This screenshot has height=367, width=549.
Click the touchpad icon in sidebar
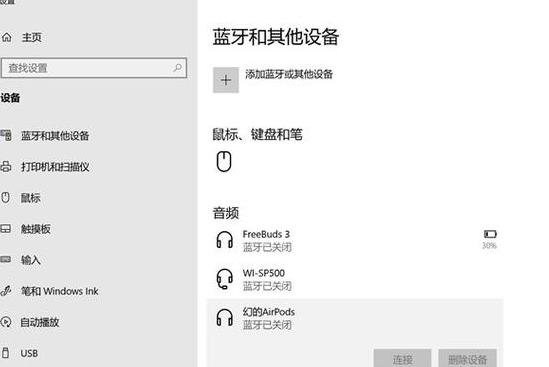6,229
